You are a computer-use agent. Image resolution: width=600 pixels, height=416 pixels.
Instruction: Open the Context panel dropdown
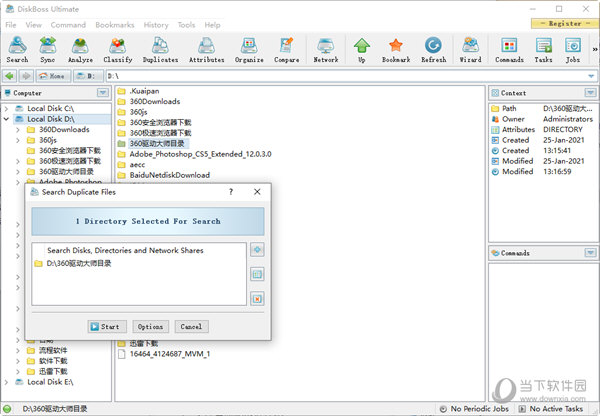[x=590, y=93]
